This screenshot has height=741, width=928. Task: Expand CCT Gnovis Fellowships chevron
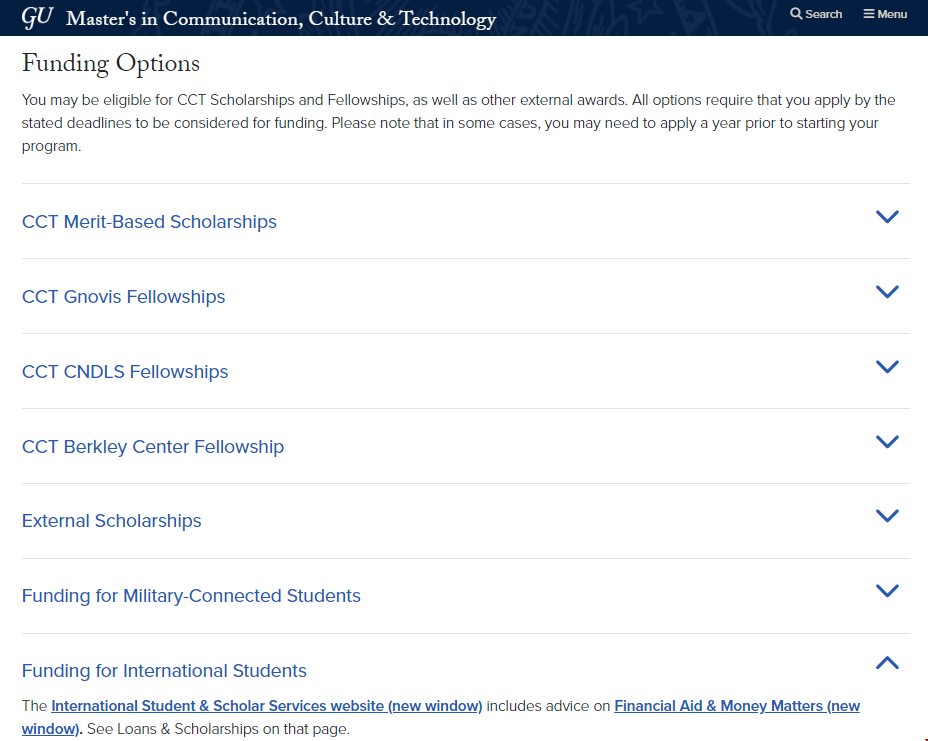886,292
